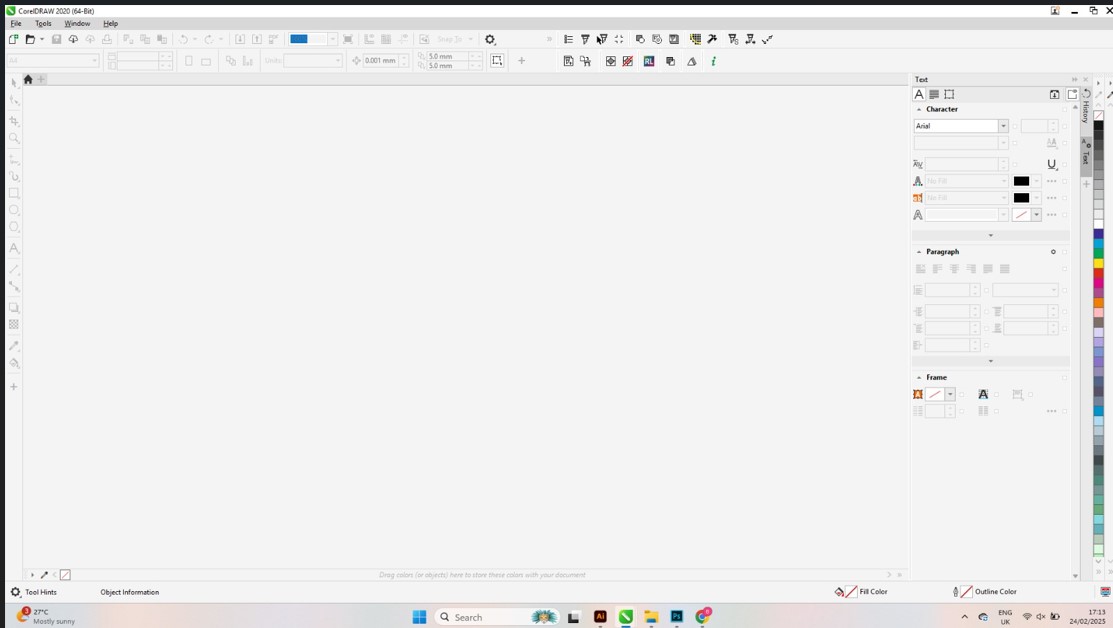Screen dimensions: 1113x628
Task: Open the dropdown arrow beside Open icon
Action: point(42,39)
